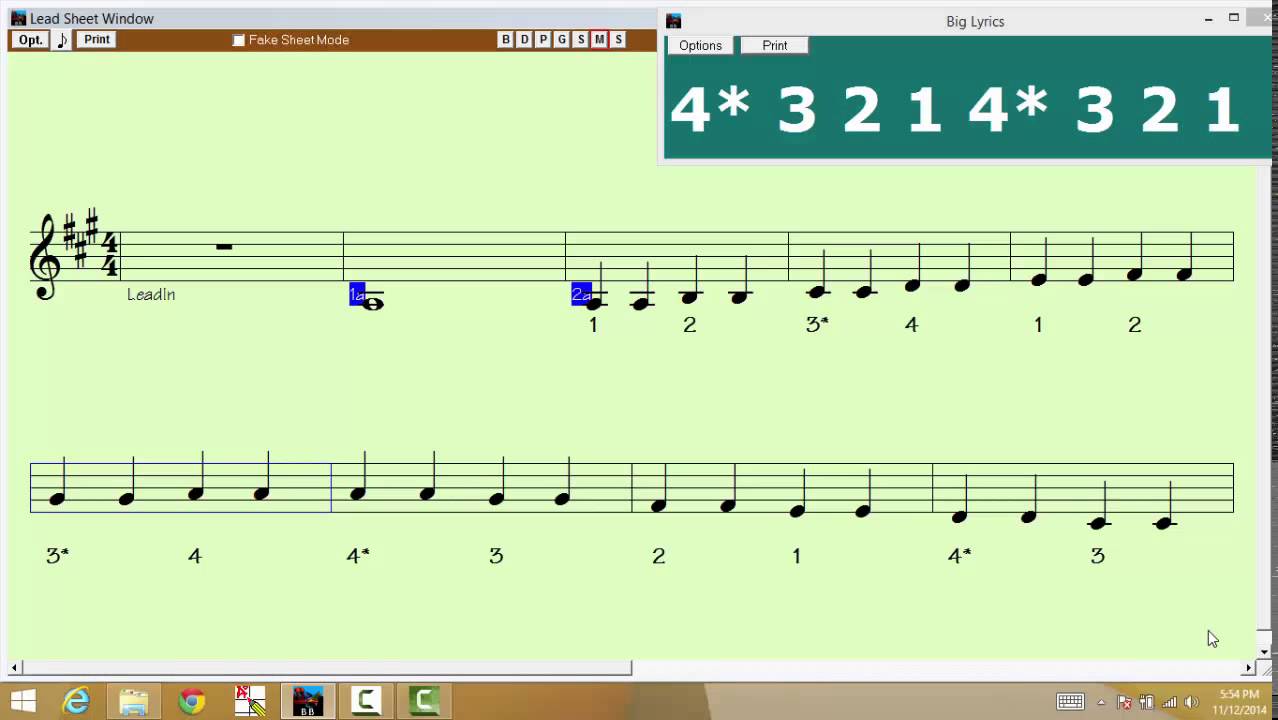The width and height of the screenshot is (1278, 720).
Task: Open the touch keyboard tray icon
Action: coord(1071,701)
